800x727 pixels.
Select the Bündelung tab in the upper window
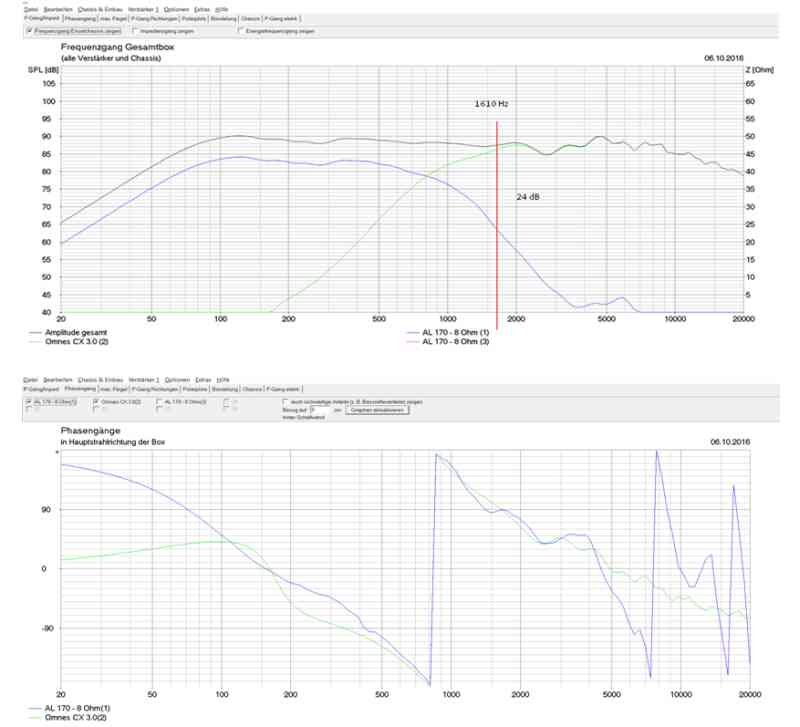(x=223, y=19)
